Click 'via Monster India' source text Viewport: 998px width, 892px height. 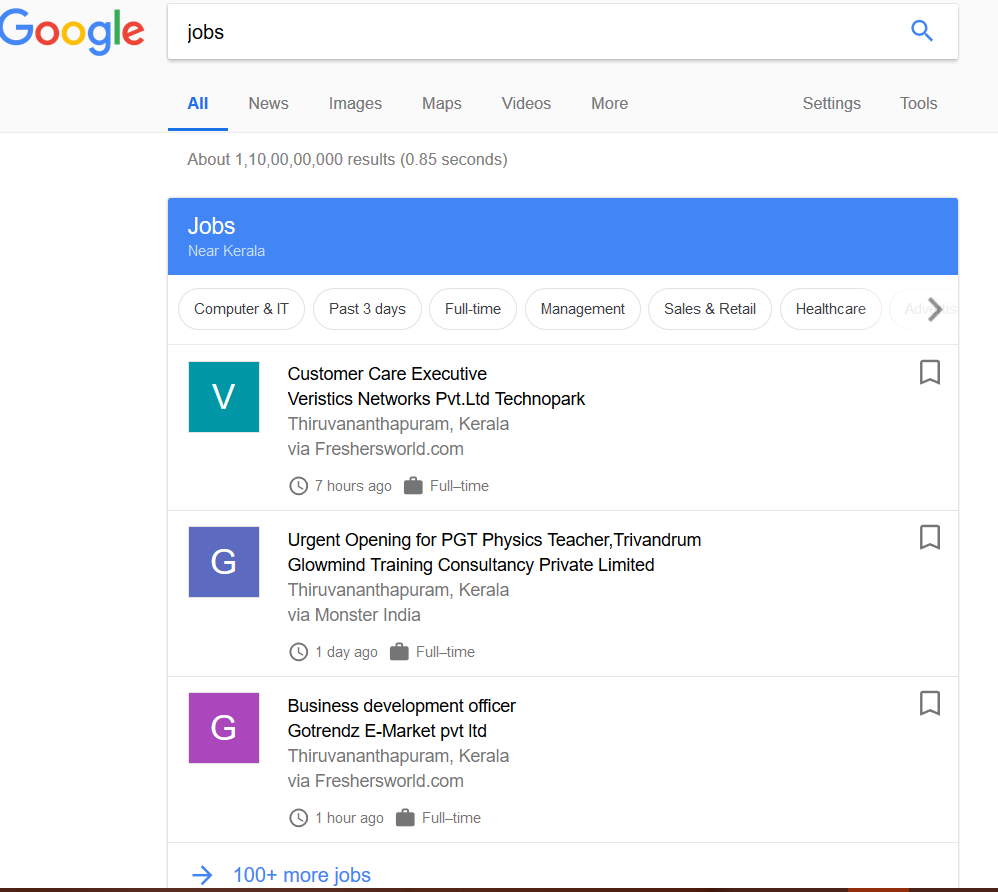(354, 615)
